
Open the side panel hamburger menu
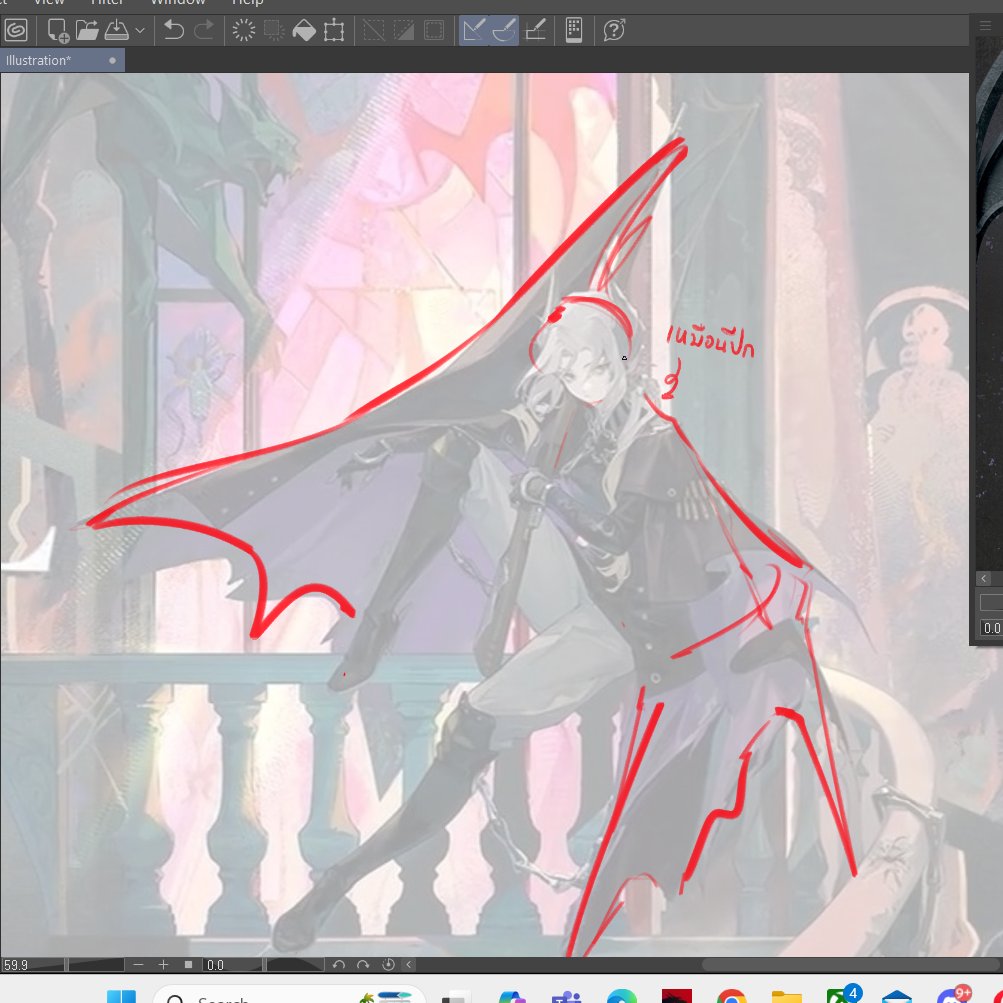tap(985, 26)
